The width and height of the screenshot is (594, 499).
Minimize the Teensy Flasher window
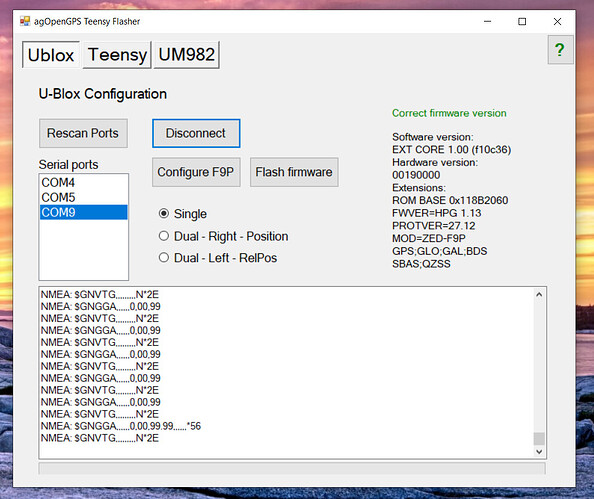click(487, 22)
